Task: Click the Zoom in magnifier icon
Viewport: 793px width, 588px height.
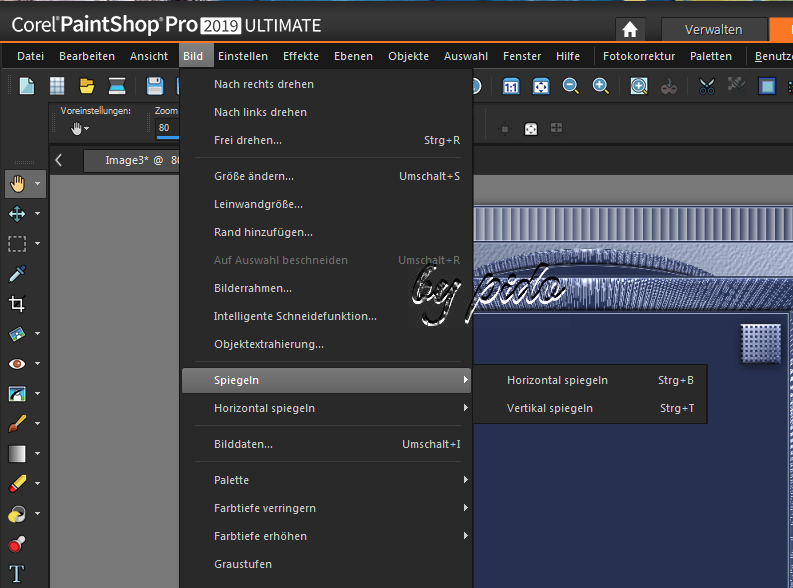Action: click(x=600, y=86)
